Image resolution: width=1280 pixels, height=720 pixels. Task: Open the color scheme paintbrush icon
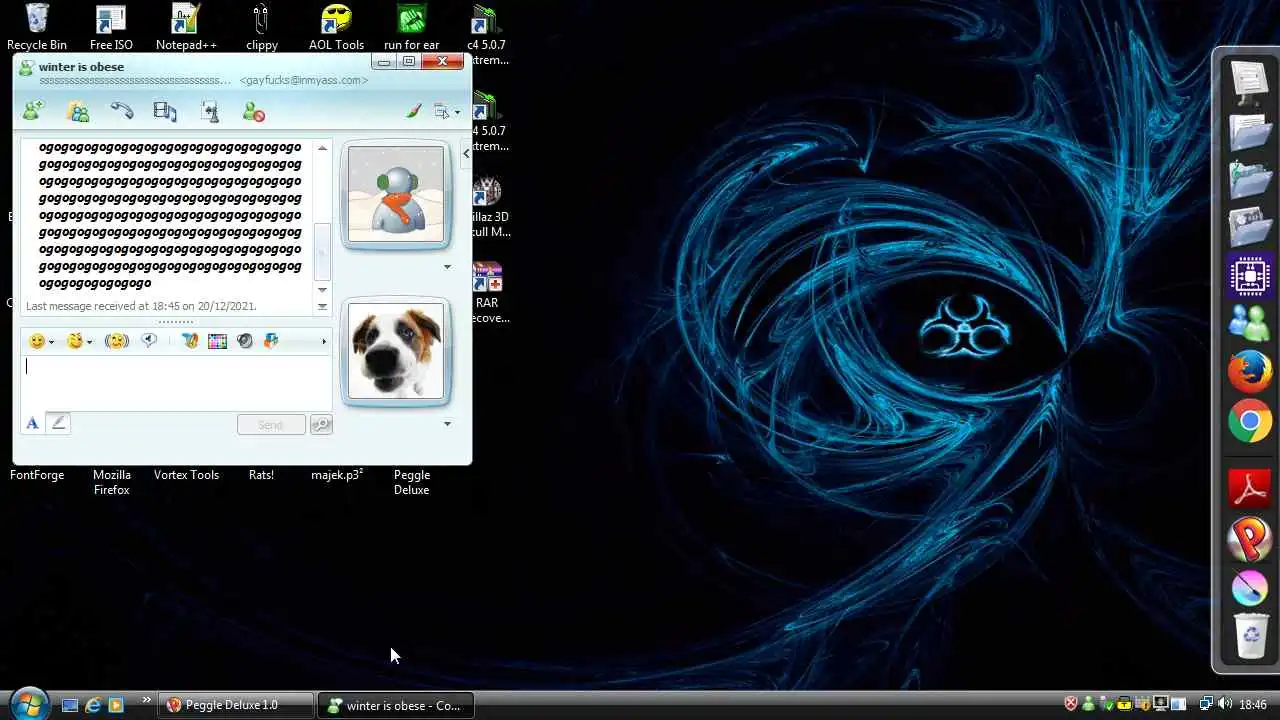coord(414,111)
